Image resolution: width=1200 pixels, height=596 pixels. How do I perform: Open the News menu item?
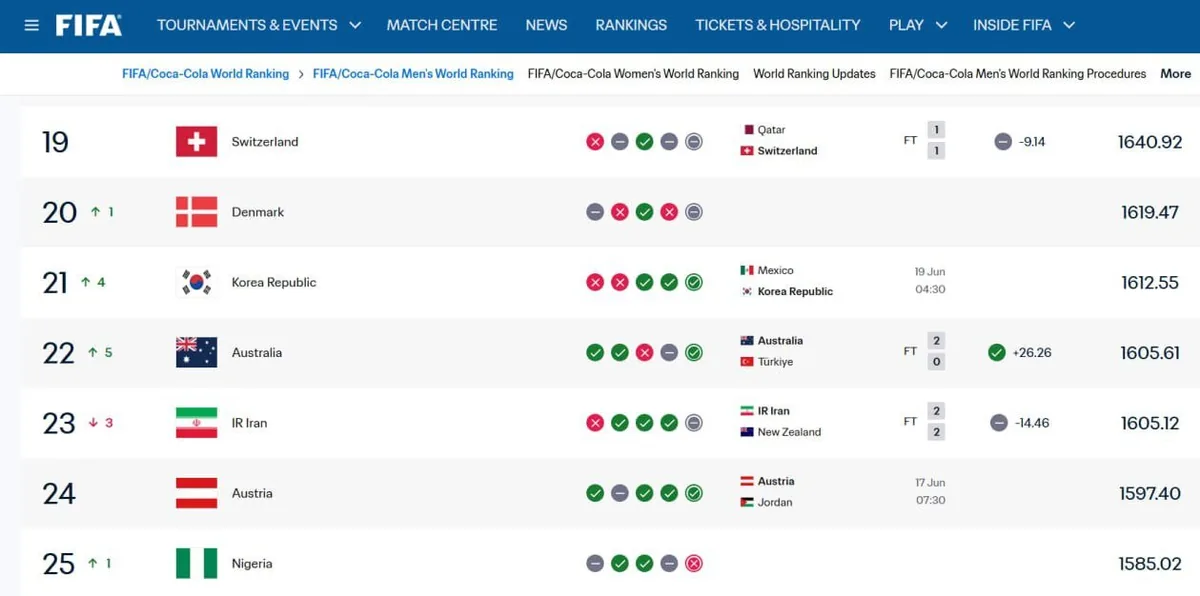546,25
